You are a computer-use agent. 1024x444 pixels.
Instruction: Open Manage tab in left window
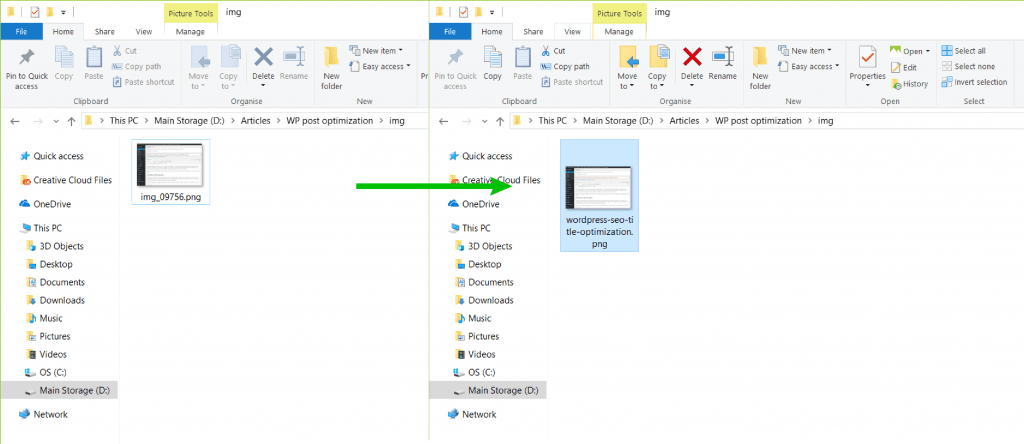[x=190, y=31]
